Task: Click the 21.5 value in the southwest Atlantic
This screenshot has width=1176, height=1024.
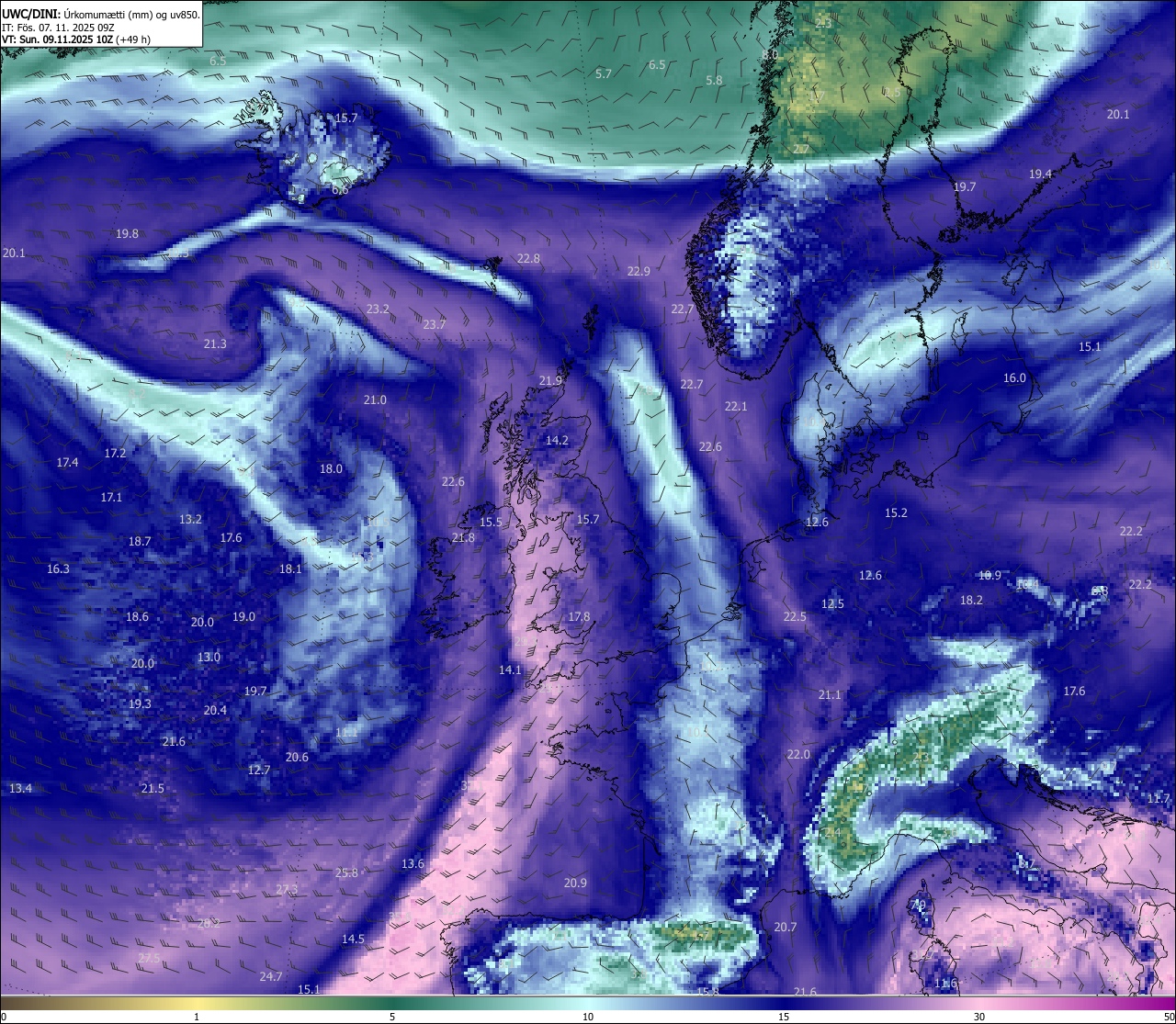Action: click(x=153, y=789)
